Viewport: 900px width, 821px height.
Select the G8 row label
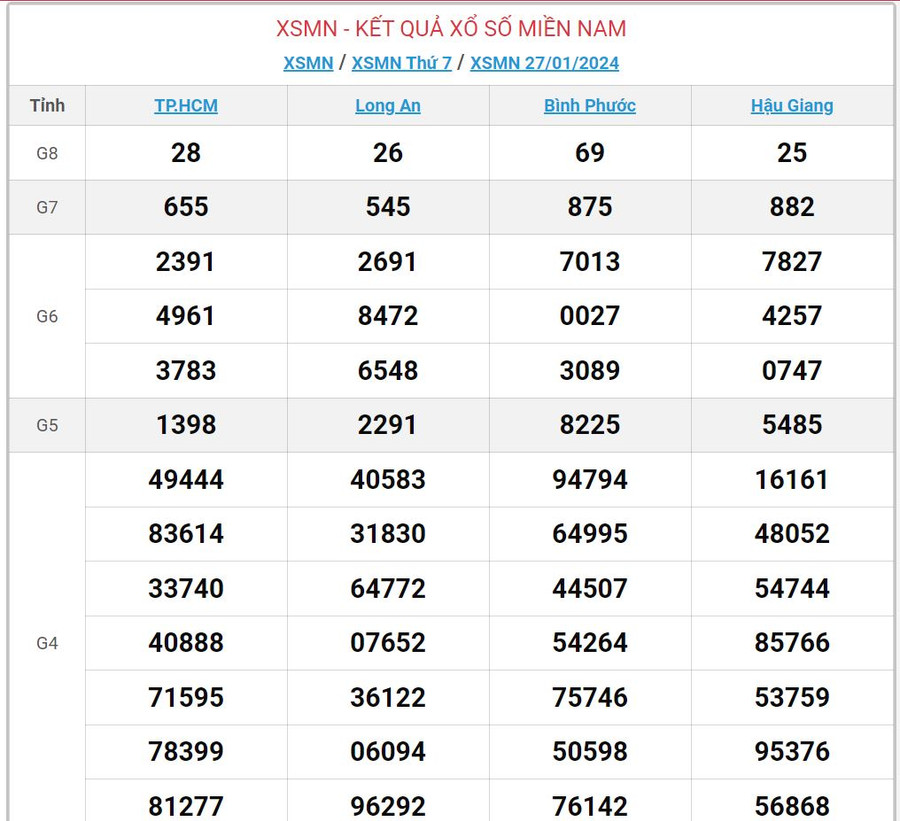pos(47,153)
